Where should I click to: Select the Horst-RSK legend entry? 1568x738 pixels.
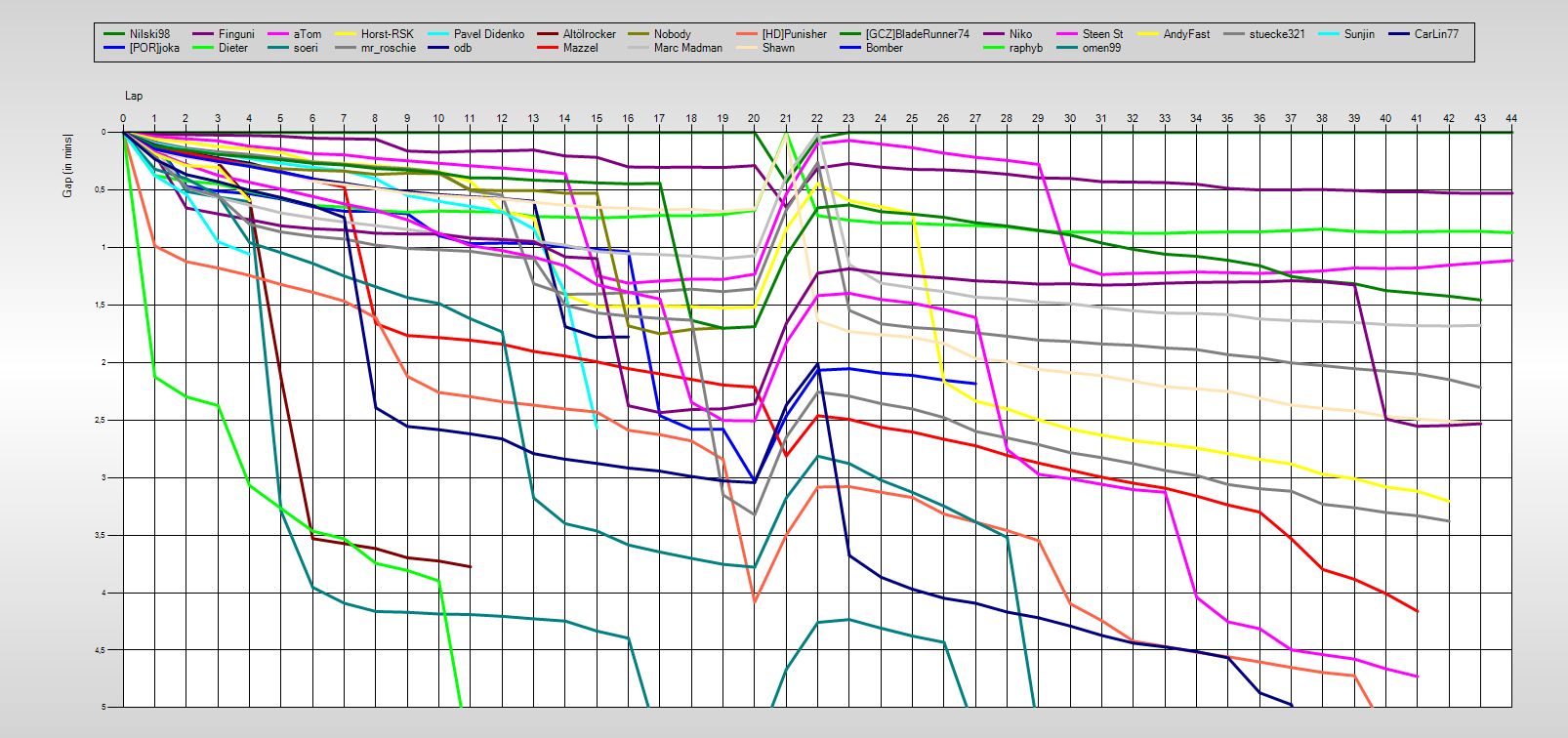[387, 34]
